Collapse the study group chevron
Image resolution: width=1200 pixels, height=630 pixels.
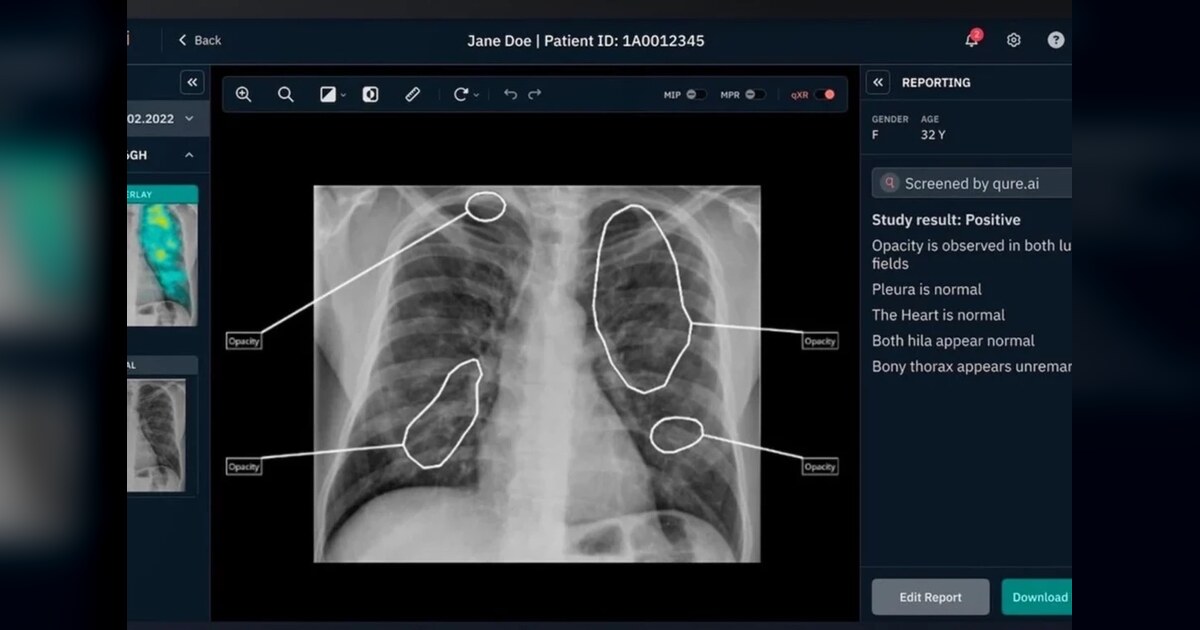click(x=189, y=155)
